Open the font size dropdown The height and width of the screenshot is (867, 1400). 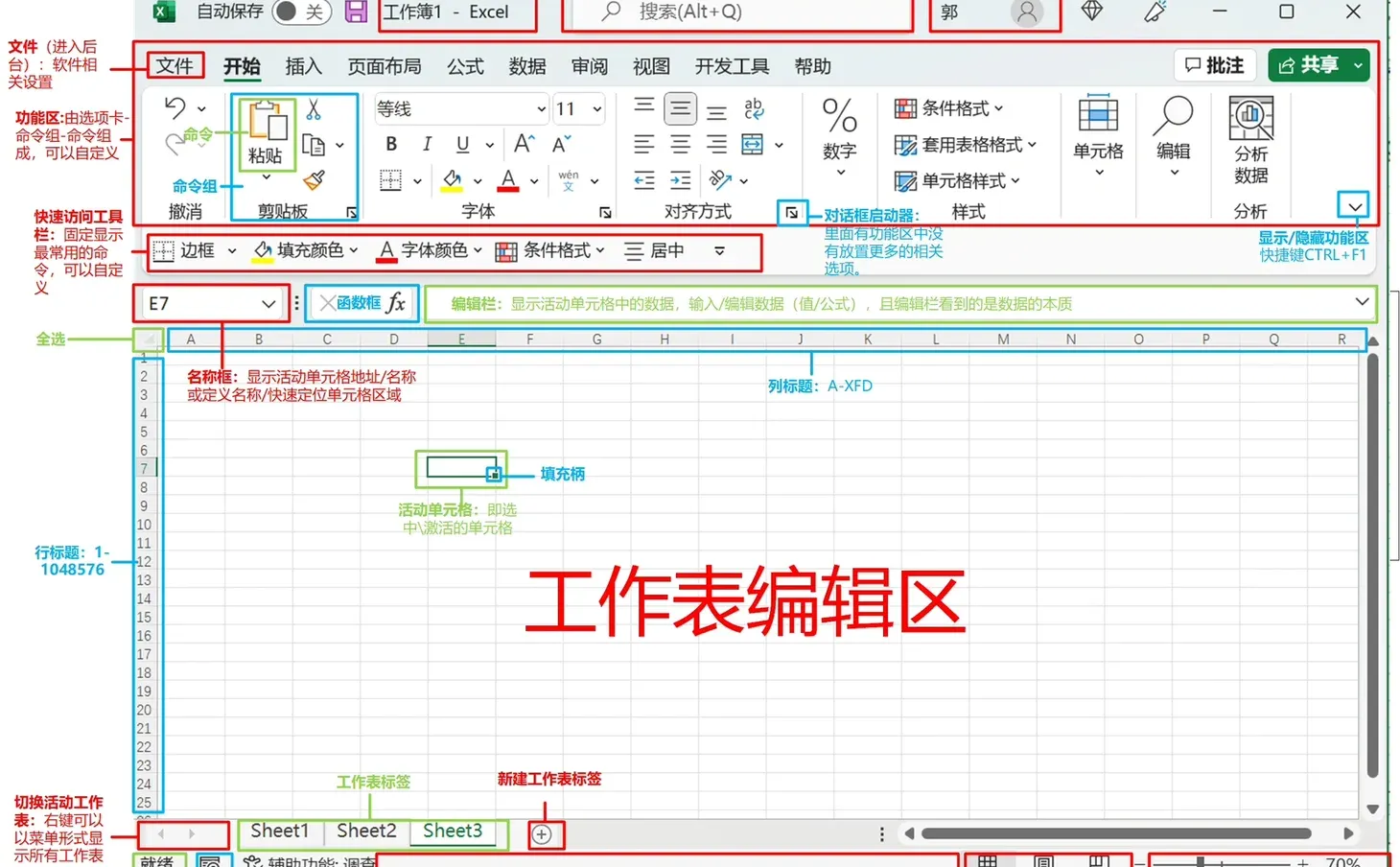click(x=595, y=108)
